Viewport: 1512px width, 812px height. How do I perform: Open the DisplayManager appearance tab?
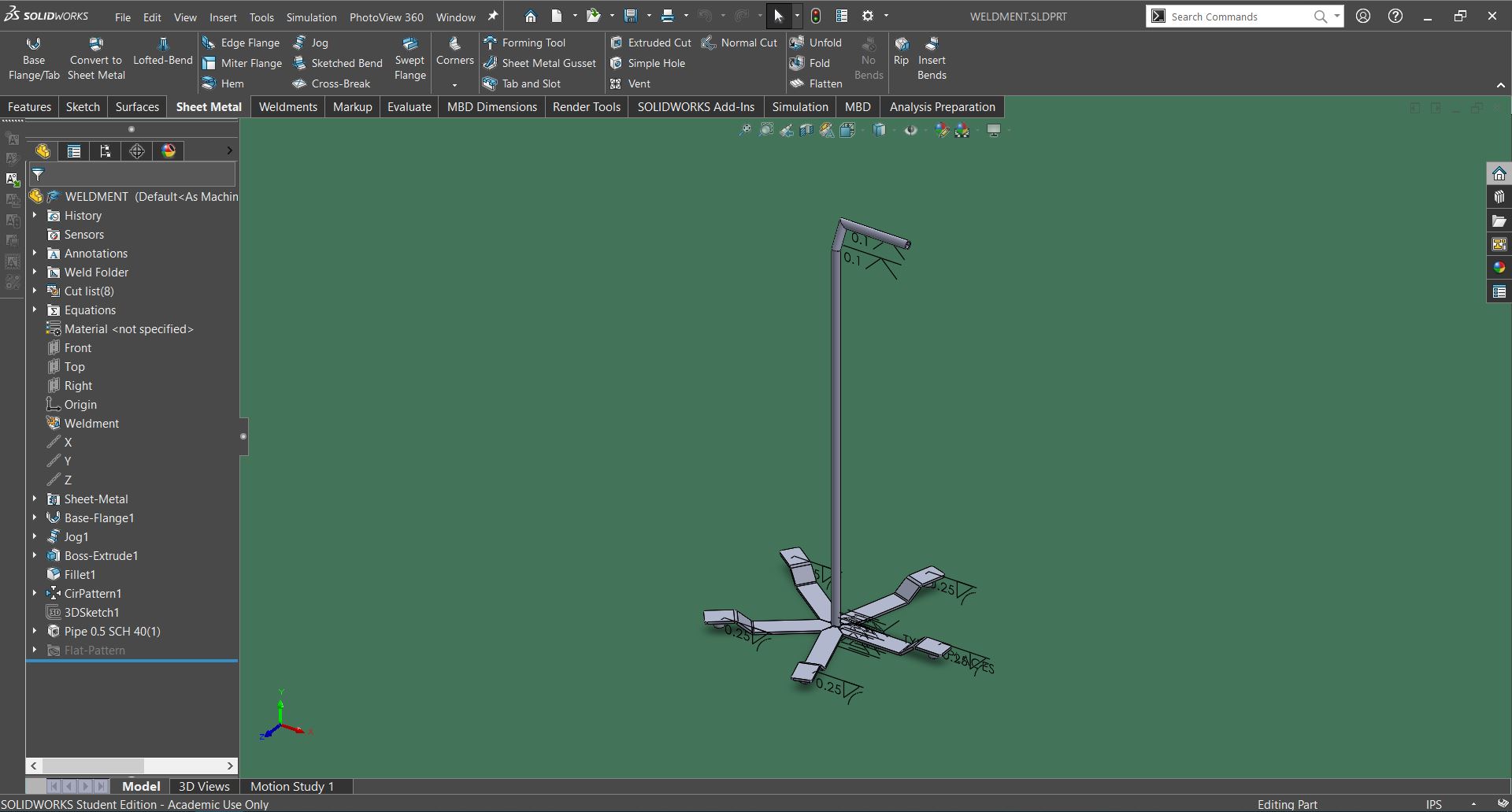click(169, 151)
